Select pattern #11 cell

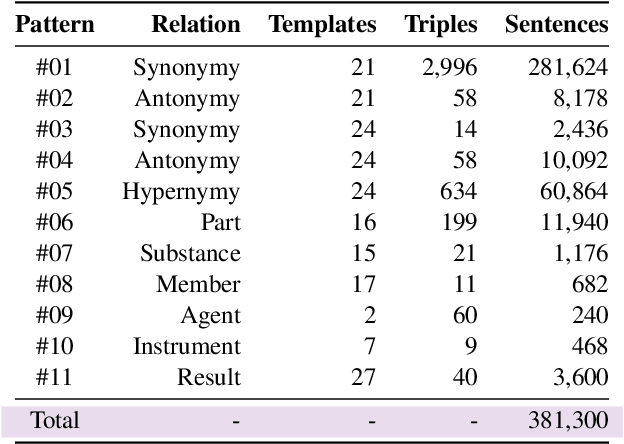pyautogui.click(x=53, y=377)
